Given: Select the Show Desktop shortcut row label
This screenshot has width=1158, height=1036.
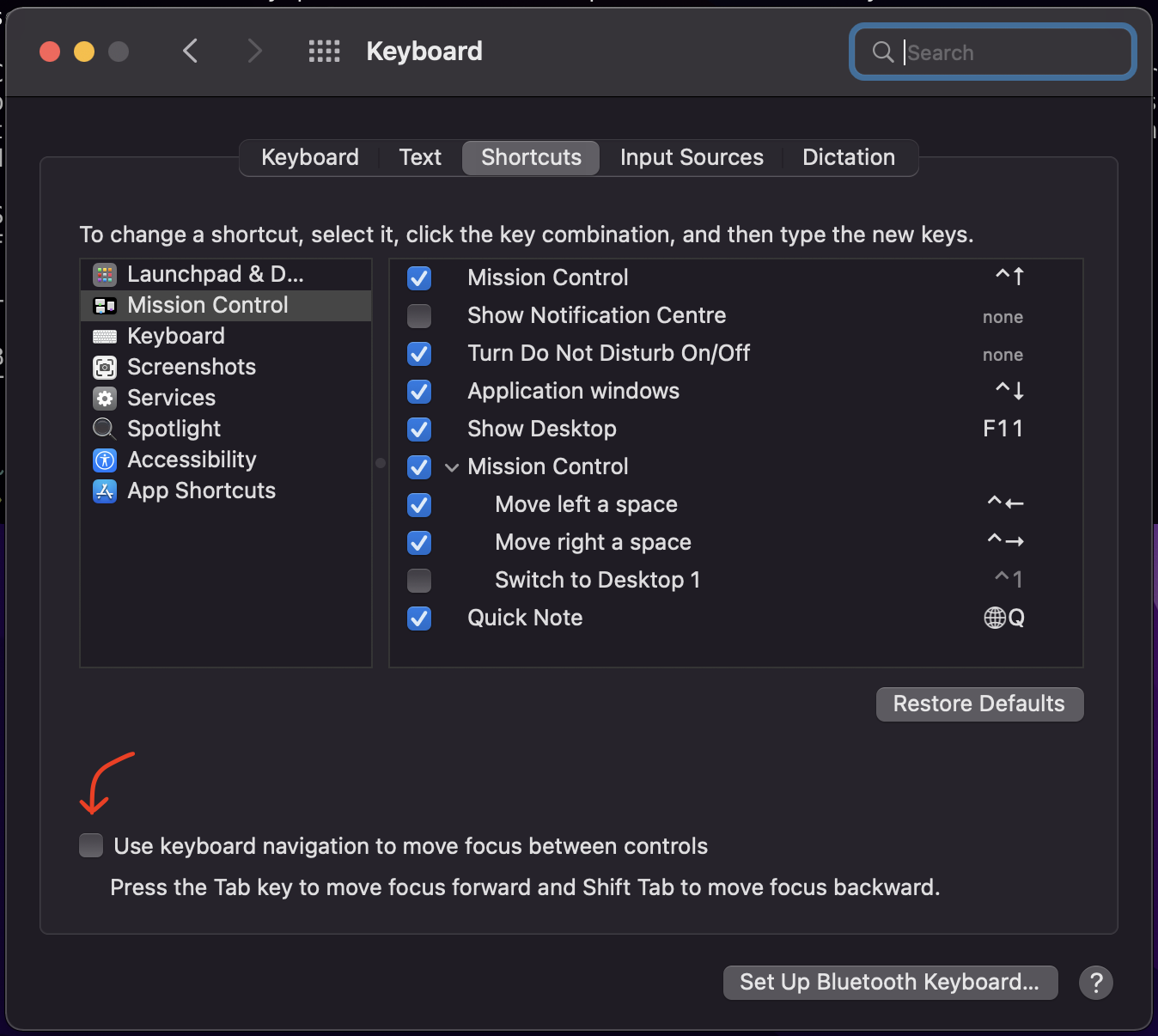Looking at the screenshot, I should click(x=542, y=429).
